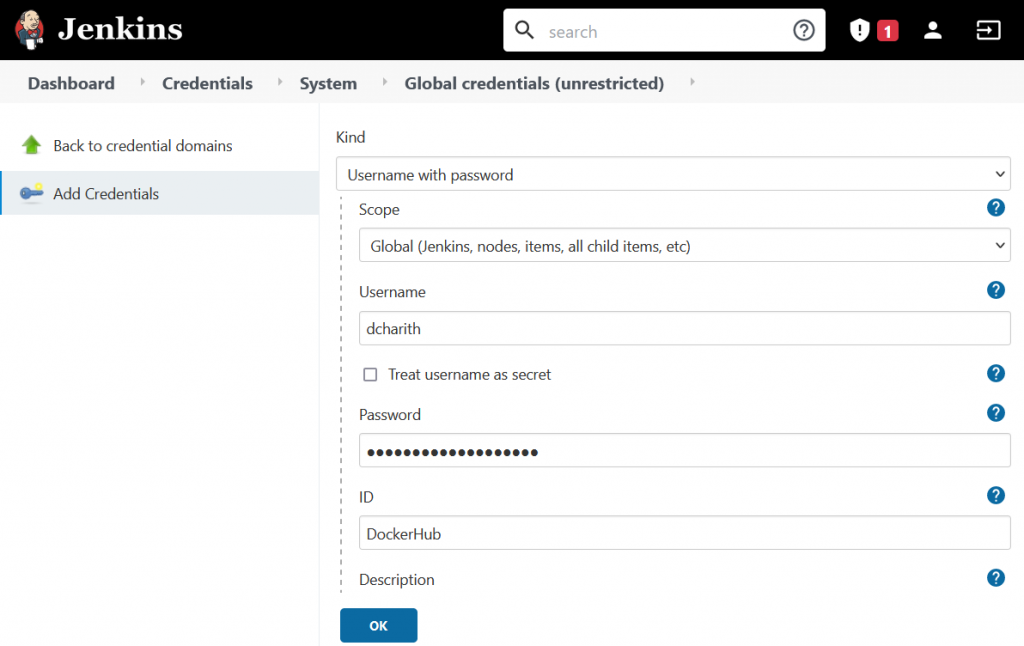1024x646 pixels.
Task: Open Credentials breadcrumb
Action: 207,84
